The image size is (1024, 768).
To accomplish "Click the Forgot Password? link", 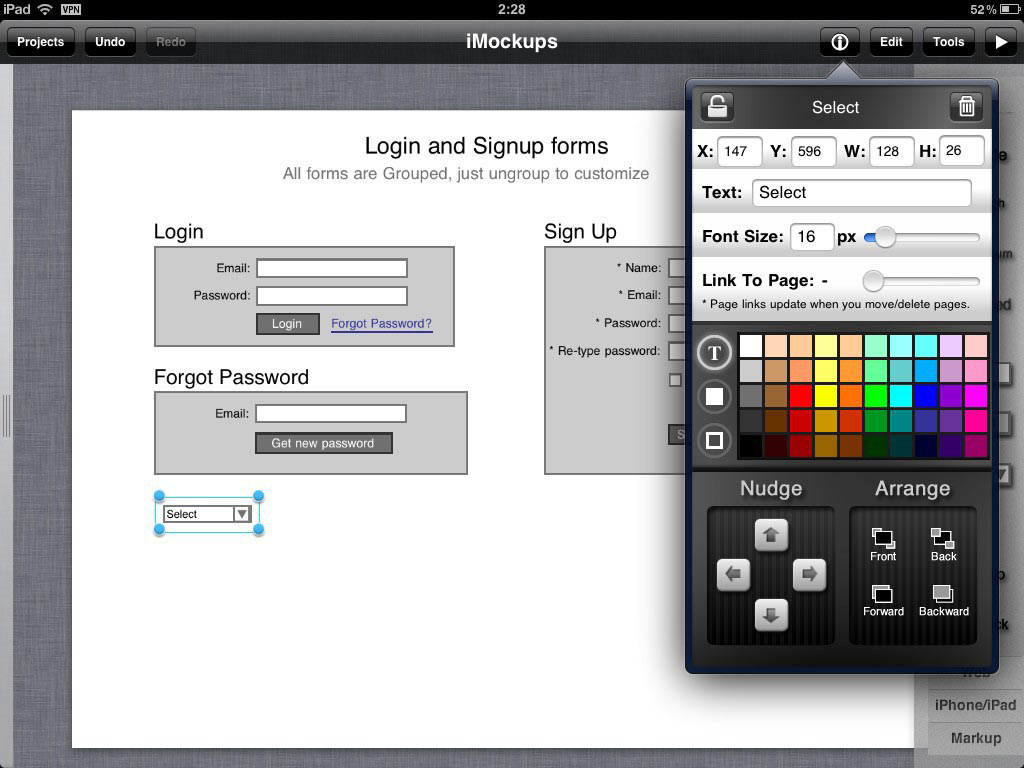I will (381, 324).
